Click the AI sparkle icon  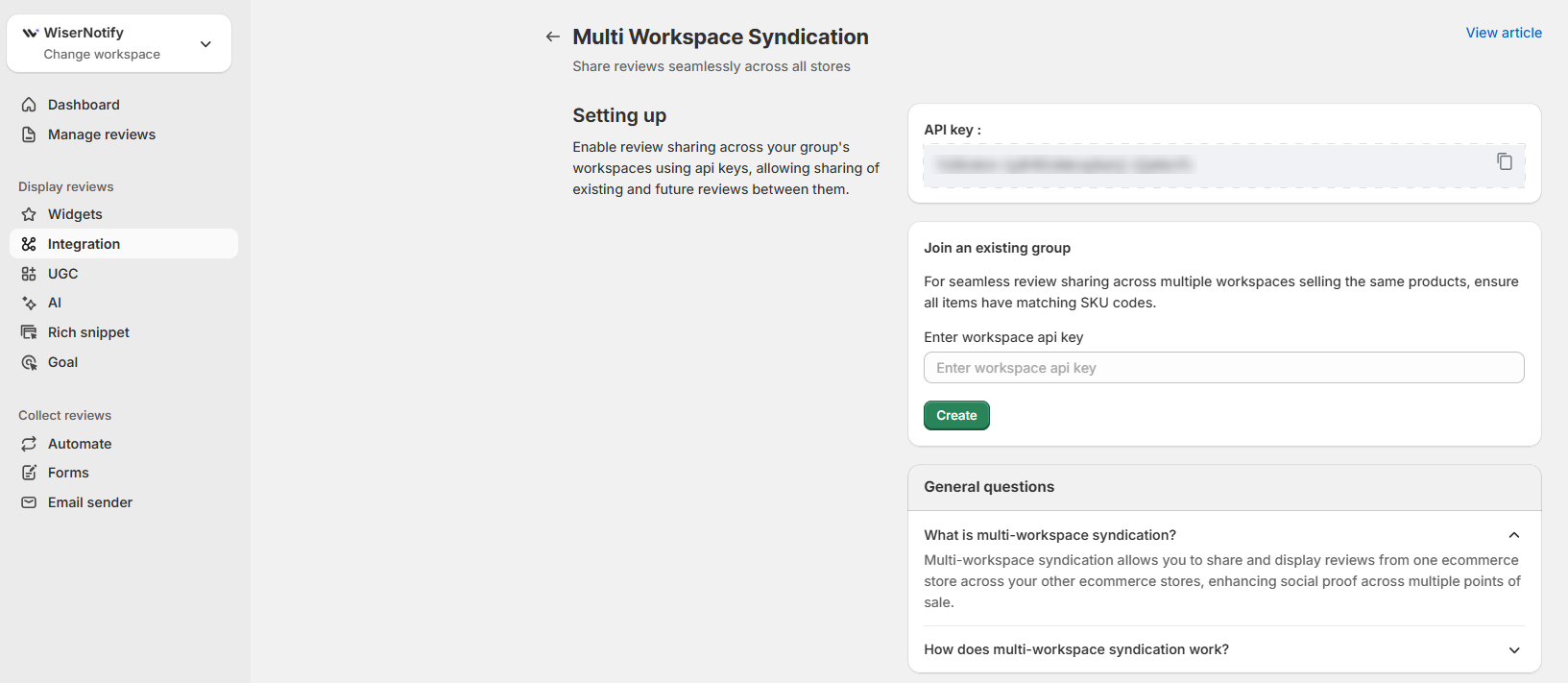29,303
